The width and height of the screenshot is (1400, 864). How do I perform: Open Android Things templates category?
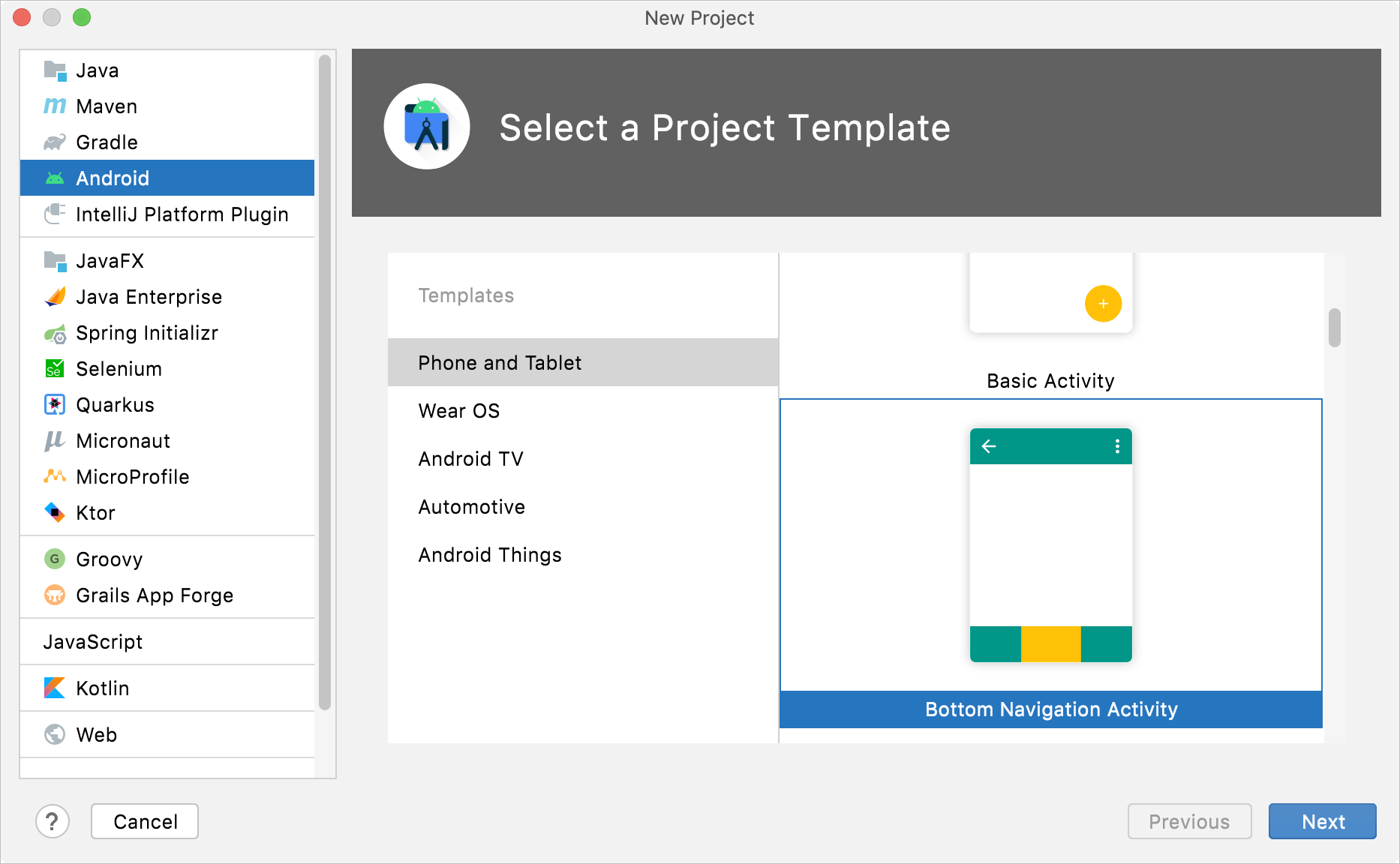(583, 555)
